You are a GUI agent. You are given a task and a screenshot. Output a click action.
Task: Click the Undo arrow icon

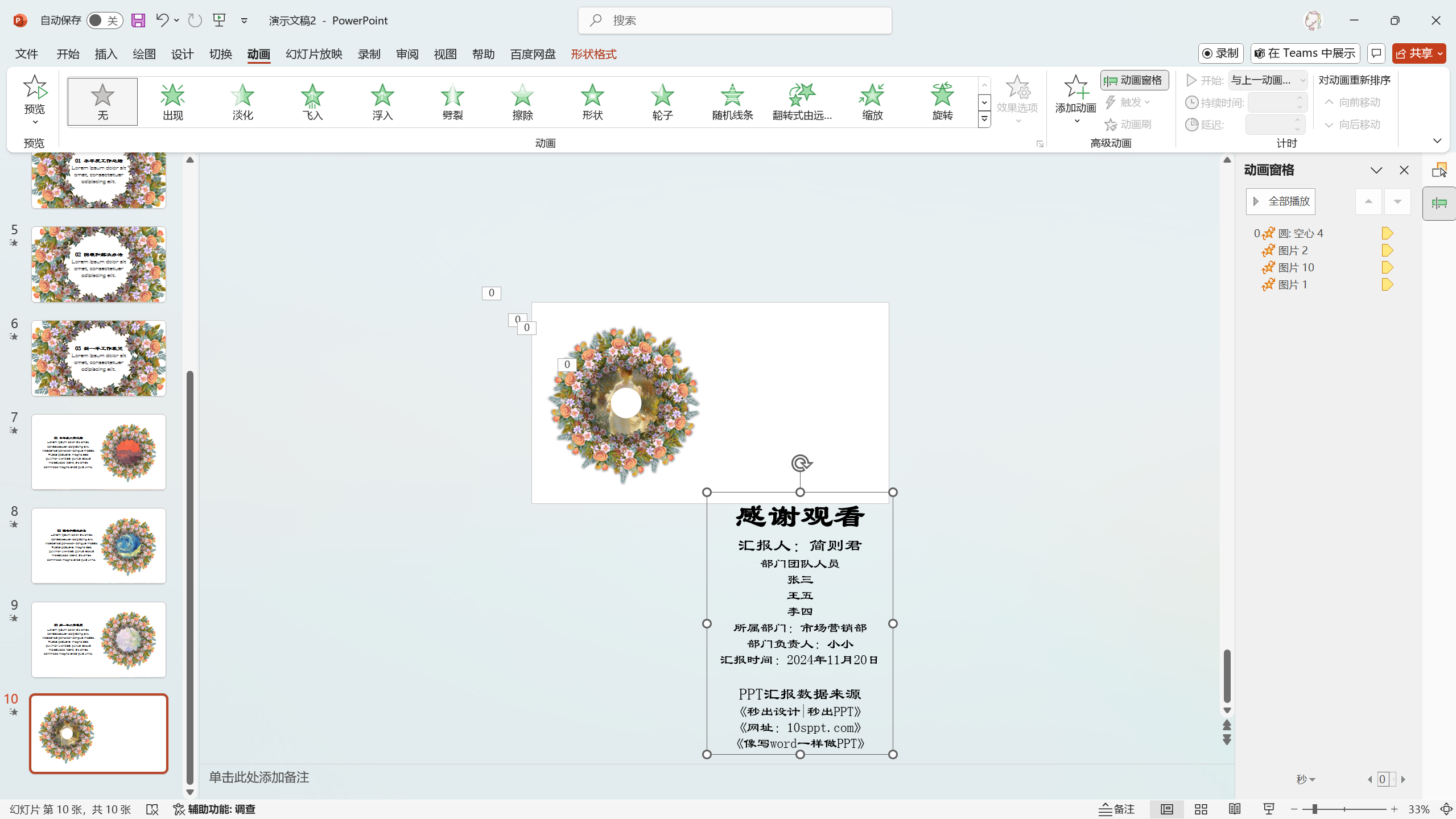(x=162, y=20)
